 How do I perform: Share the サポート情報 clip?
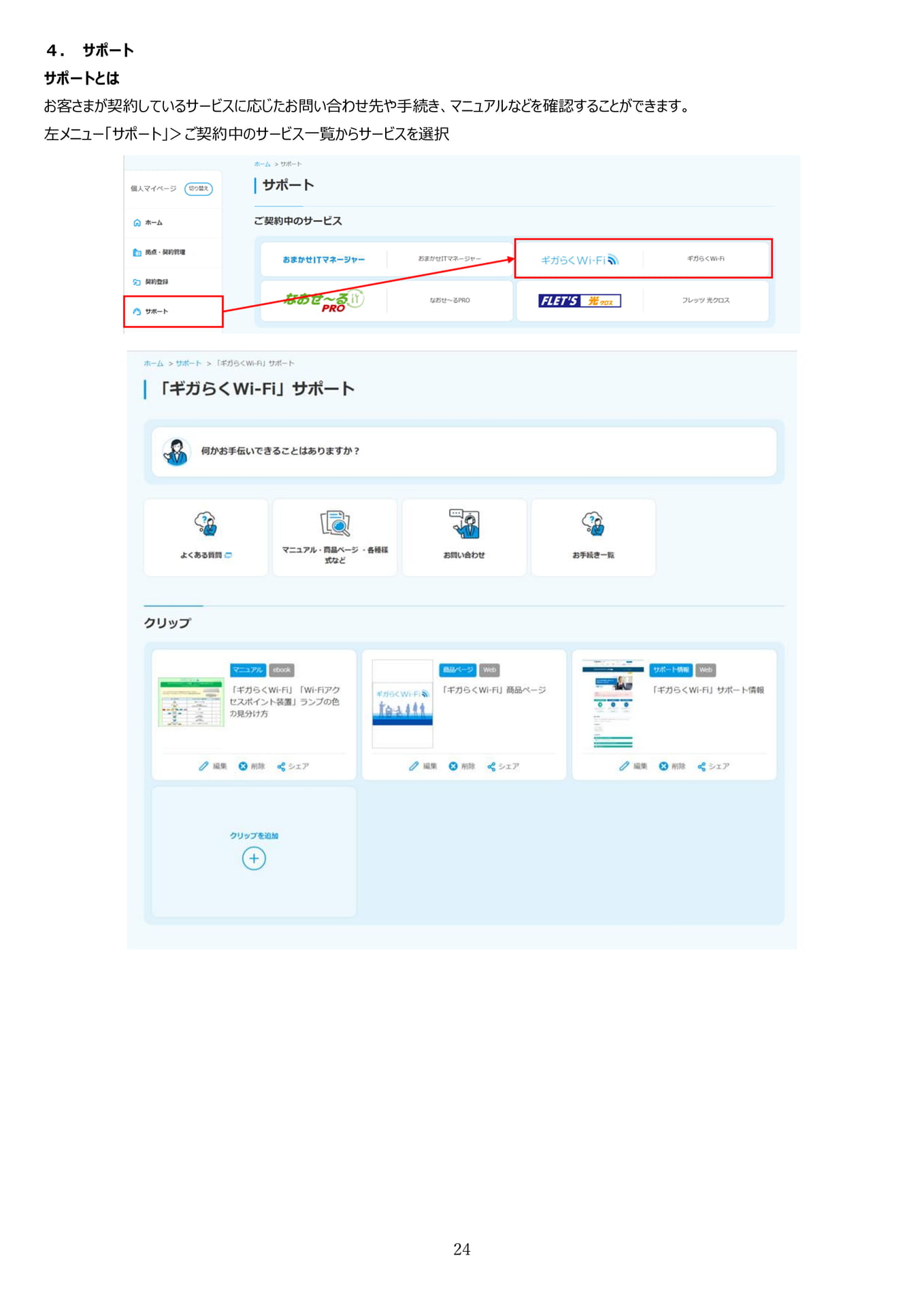(x=714, y=767)
